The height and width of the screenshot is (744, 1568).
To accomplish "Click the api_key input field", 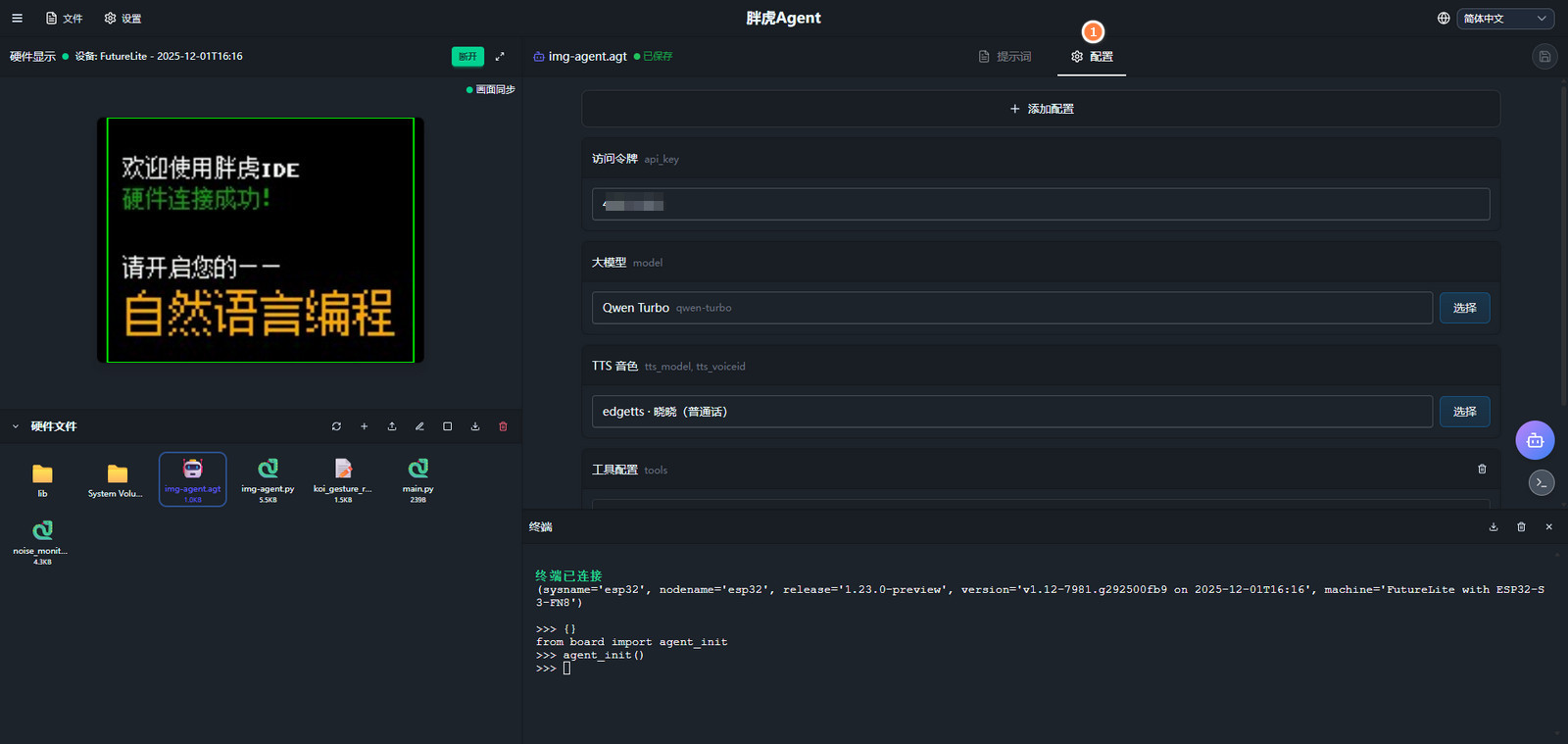I will coord(1041,205).
